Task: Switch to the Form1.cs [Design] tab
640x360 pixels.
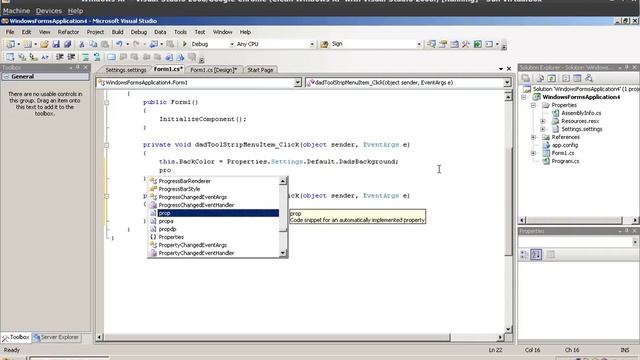Action: [x=213, y=70]
